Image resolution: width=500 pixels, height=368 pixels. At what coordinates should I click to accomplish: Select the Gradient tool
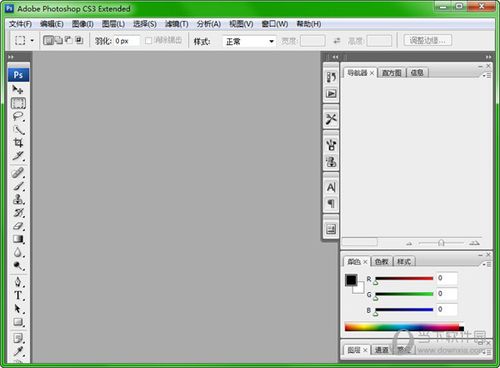pyautogui.click(x=18, y=239)
